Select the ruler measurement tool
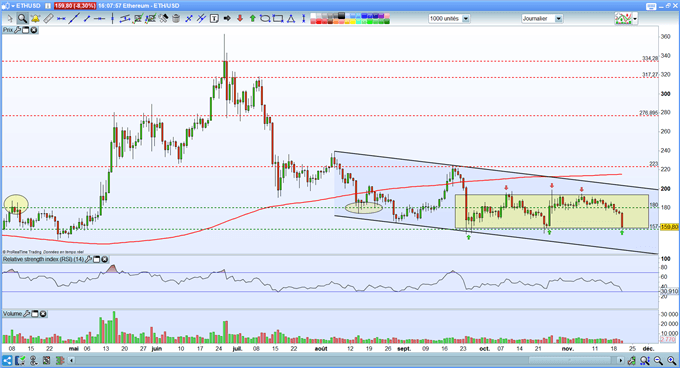This screenshot has width=680, height=368. tap(49, 19)
